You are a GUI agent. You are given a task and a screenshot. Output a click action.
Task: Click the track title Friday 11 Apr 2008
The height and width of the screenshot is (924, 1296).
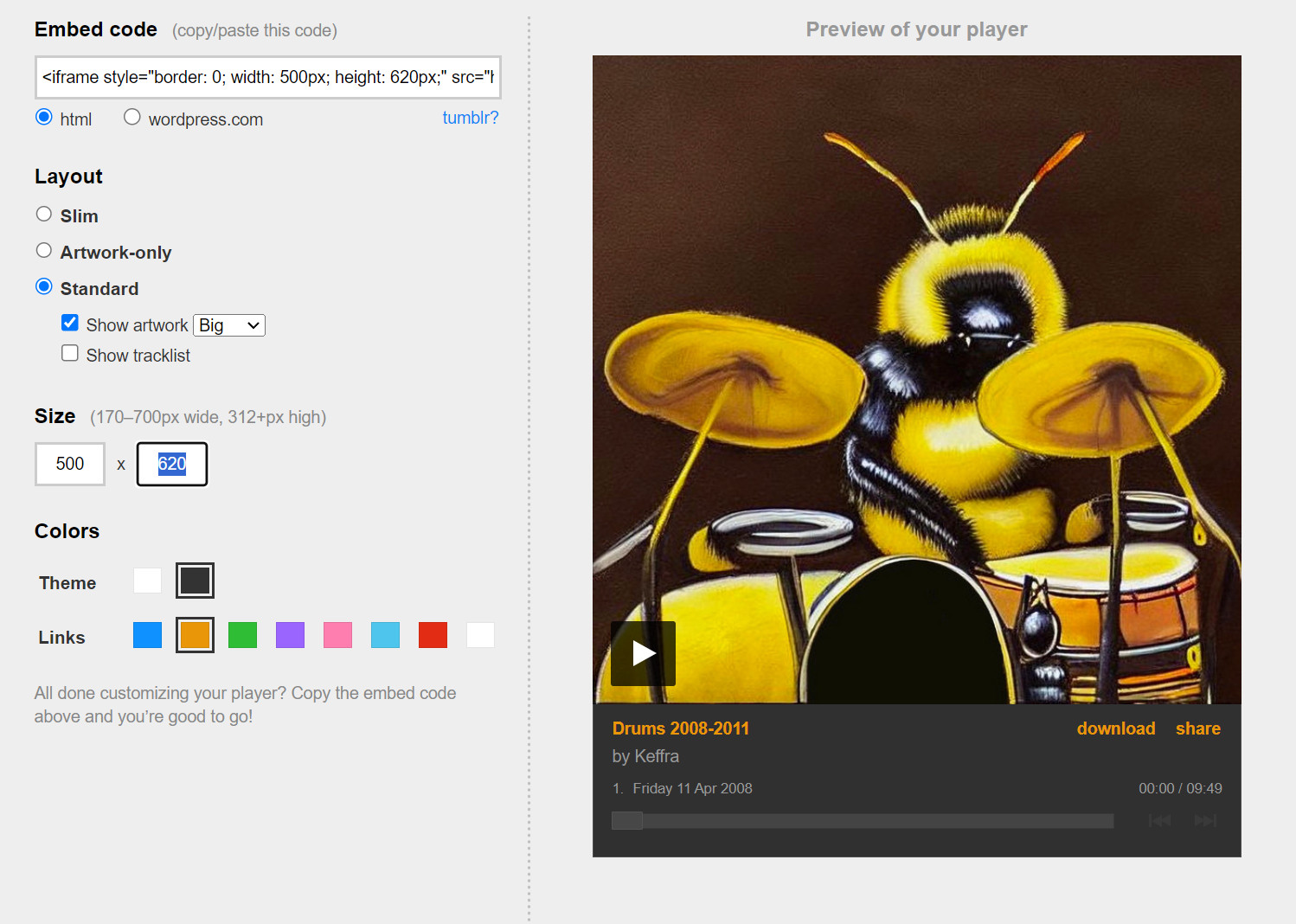pos(692,788)
